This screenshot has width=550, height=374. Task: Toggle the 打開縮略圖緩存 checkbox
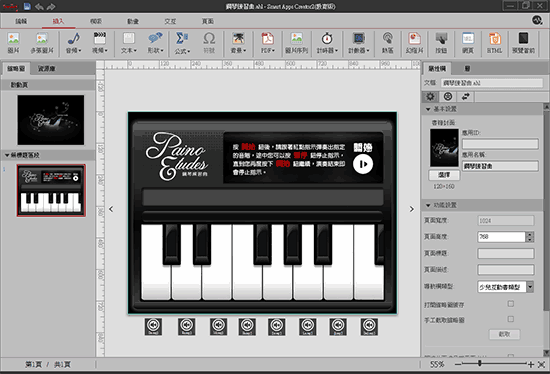[x=511, y=304]
